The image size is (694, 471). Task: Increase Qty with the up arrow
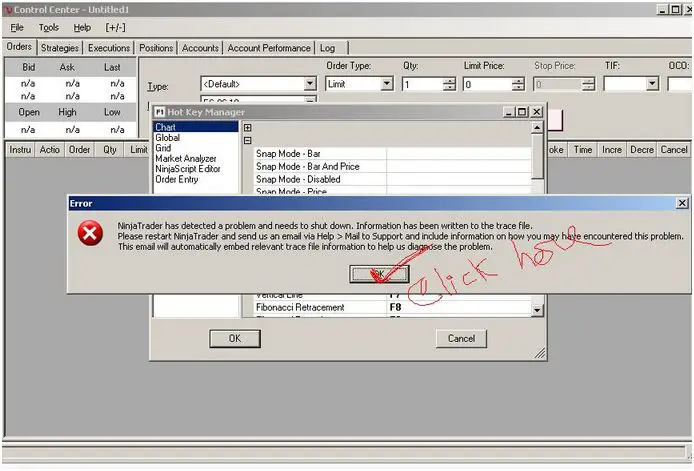pyautogui.click(x=449, y=81)
